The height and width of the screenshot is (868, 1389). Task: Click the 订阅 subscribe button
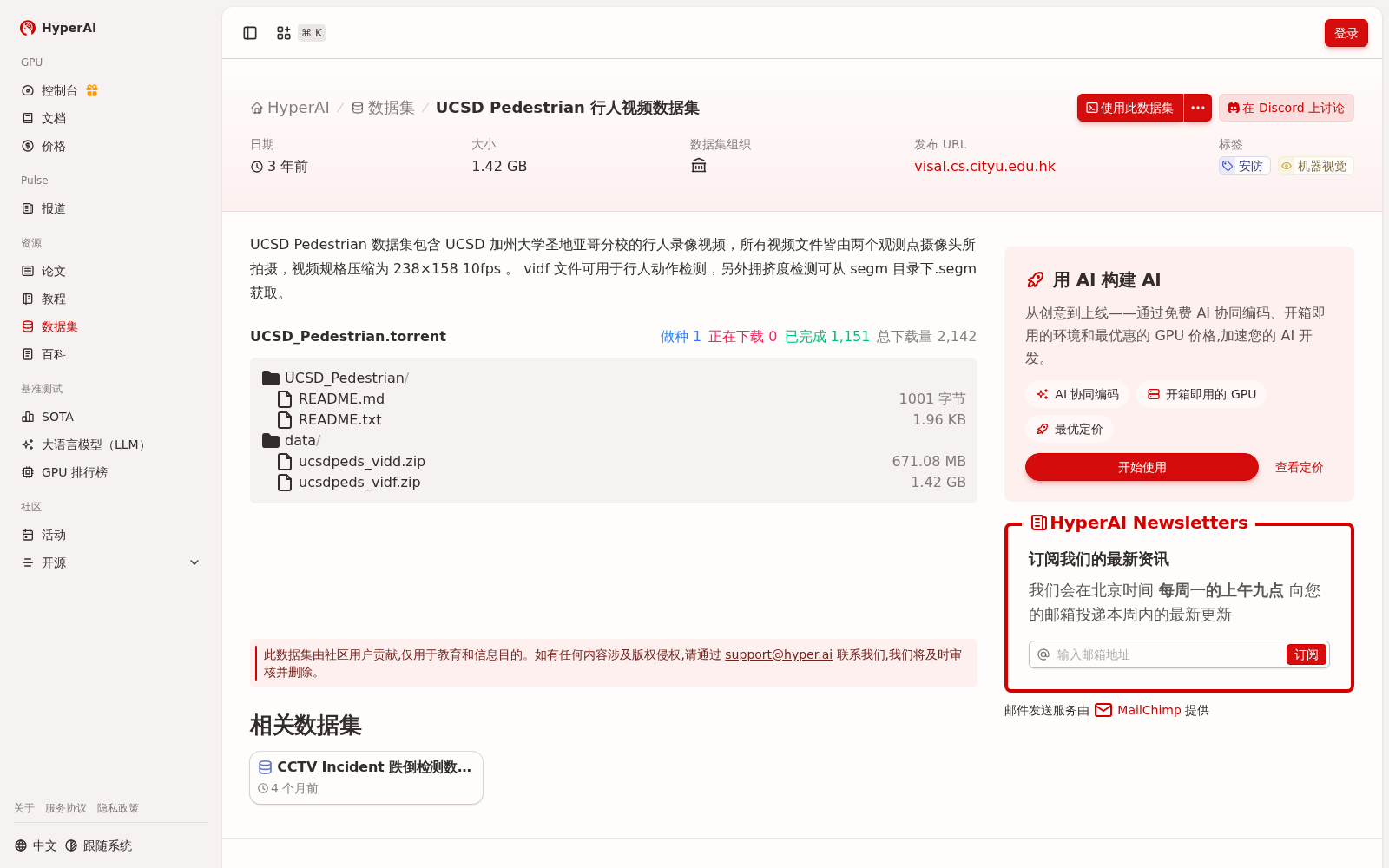point(1307,654)
